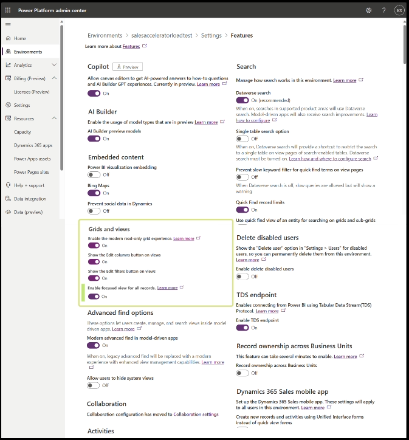Open the app launcher waffle icon
The image size is (409, 440).
[8, 10]
